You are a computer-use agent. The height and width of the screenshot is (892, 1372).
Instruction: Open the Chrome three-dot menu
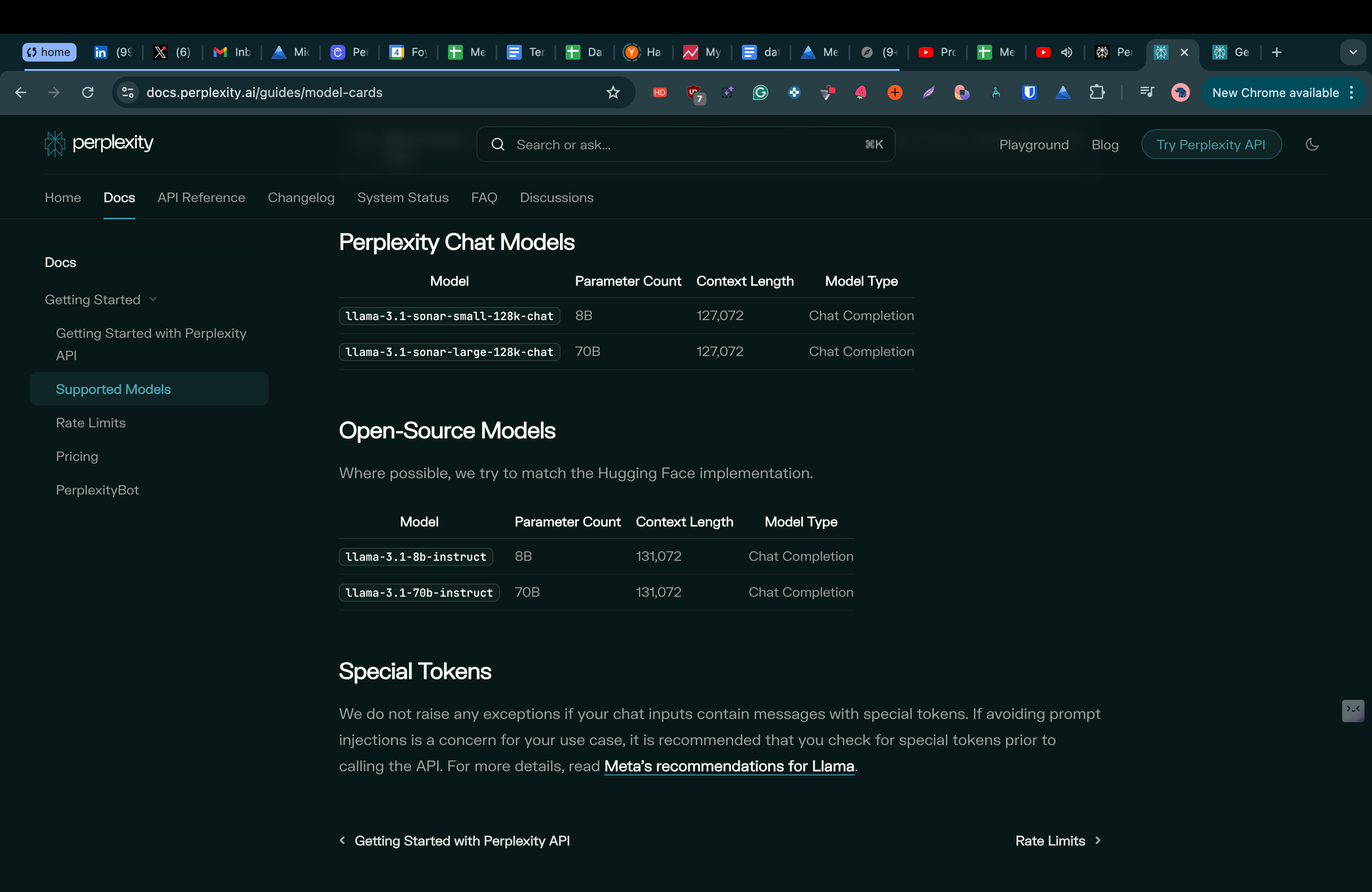(1352, 92)
